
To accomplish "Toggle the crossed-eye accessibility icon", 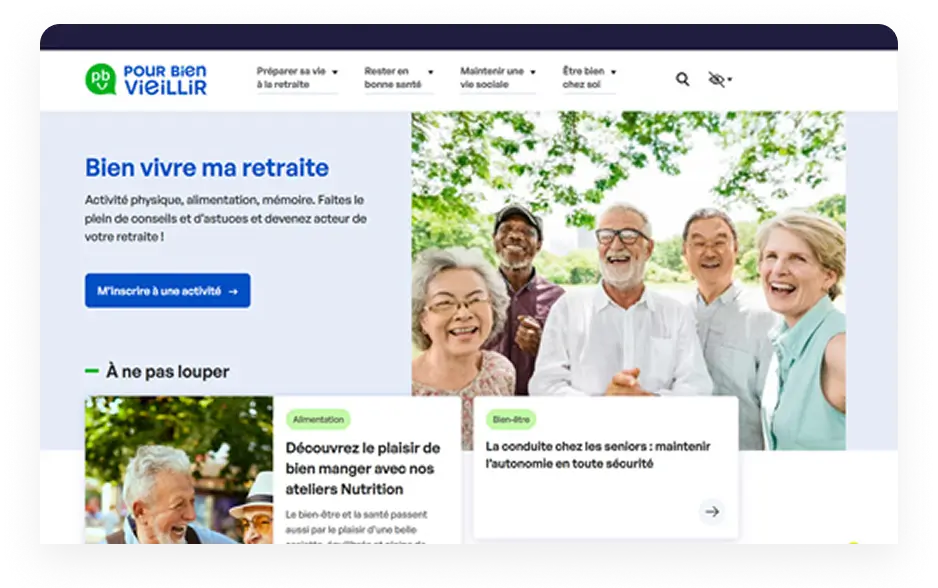I will pos(716,79).
